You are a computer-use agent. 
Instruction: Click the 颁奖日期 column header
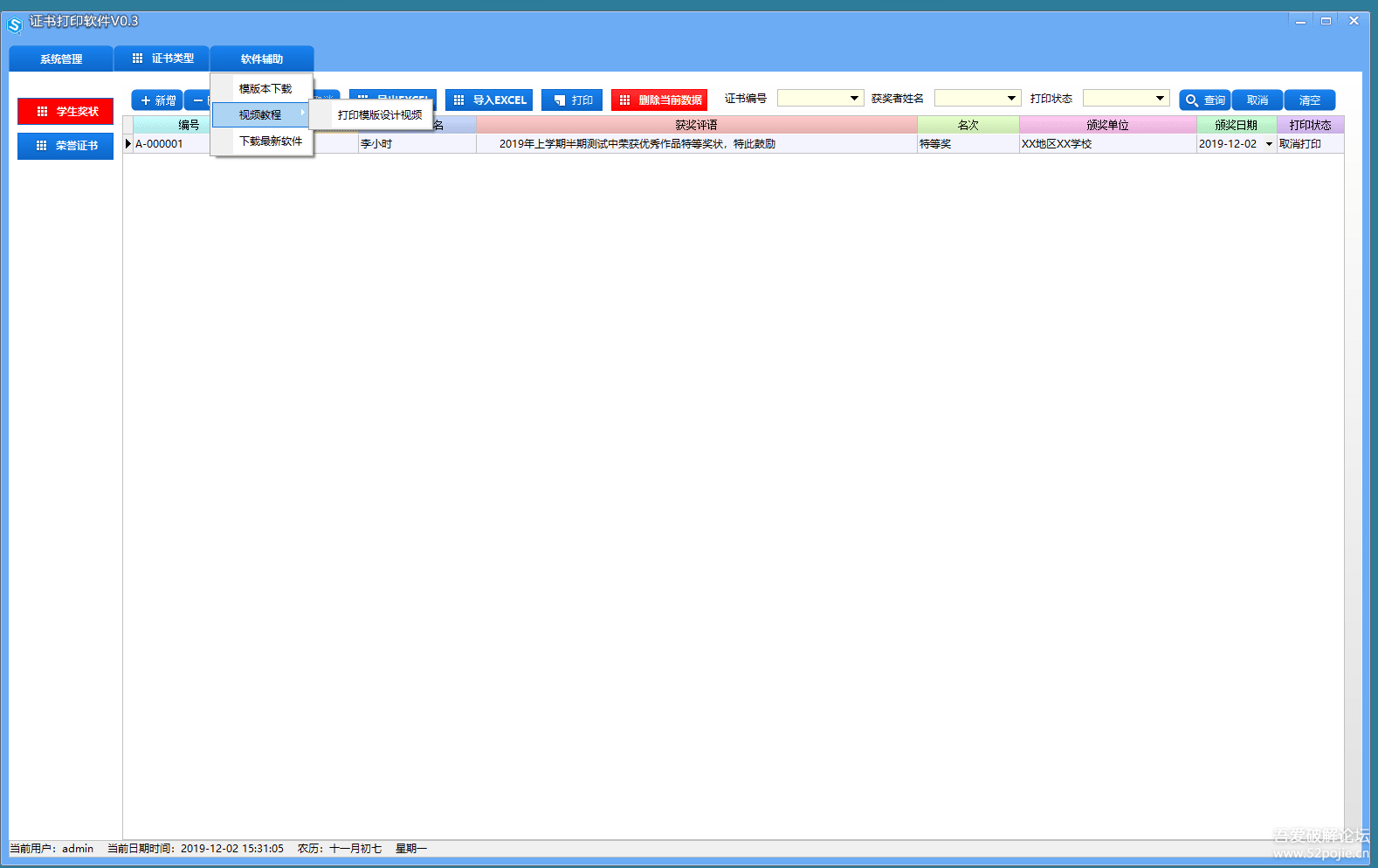pos(1237,125)
